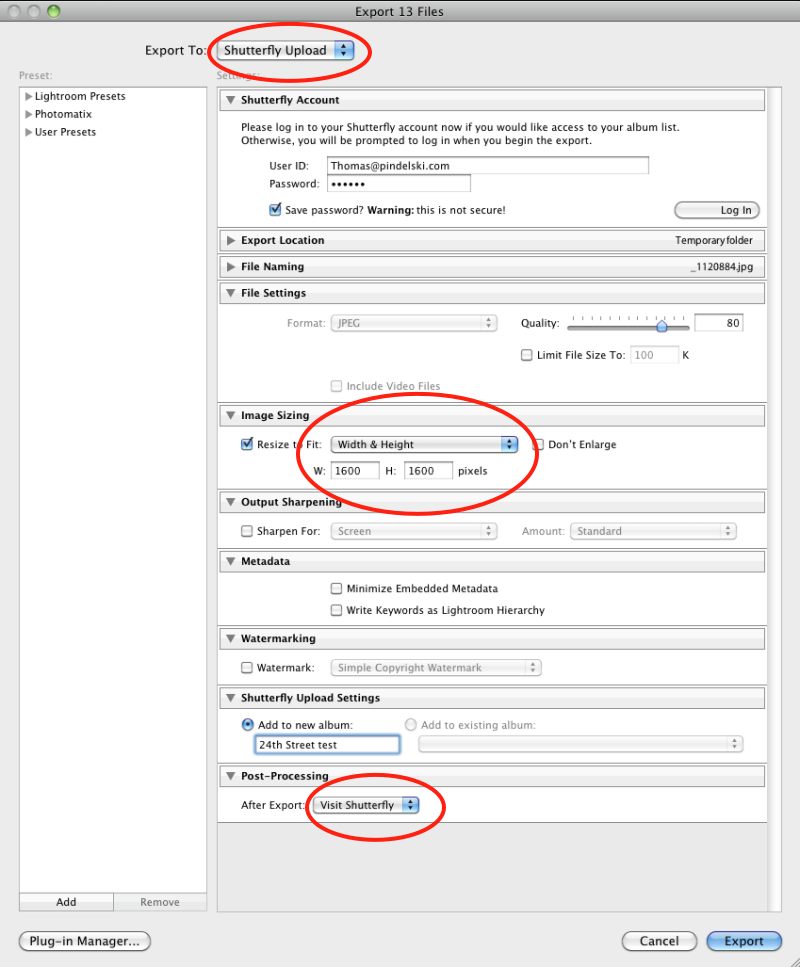Enable the Sharpen For checkbox
This screenshot has width=800, height=967.
pyautogui.click(x=247, y=531)
